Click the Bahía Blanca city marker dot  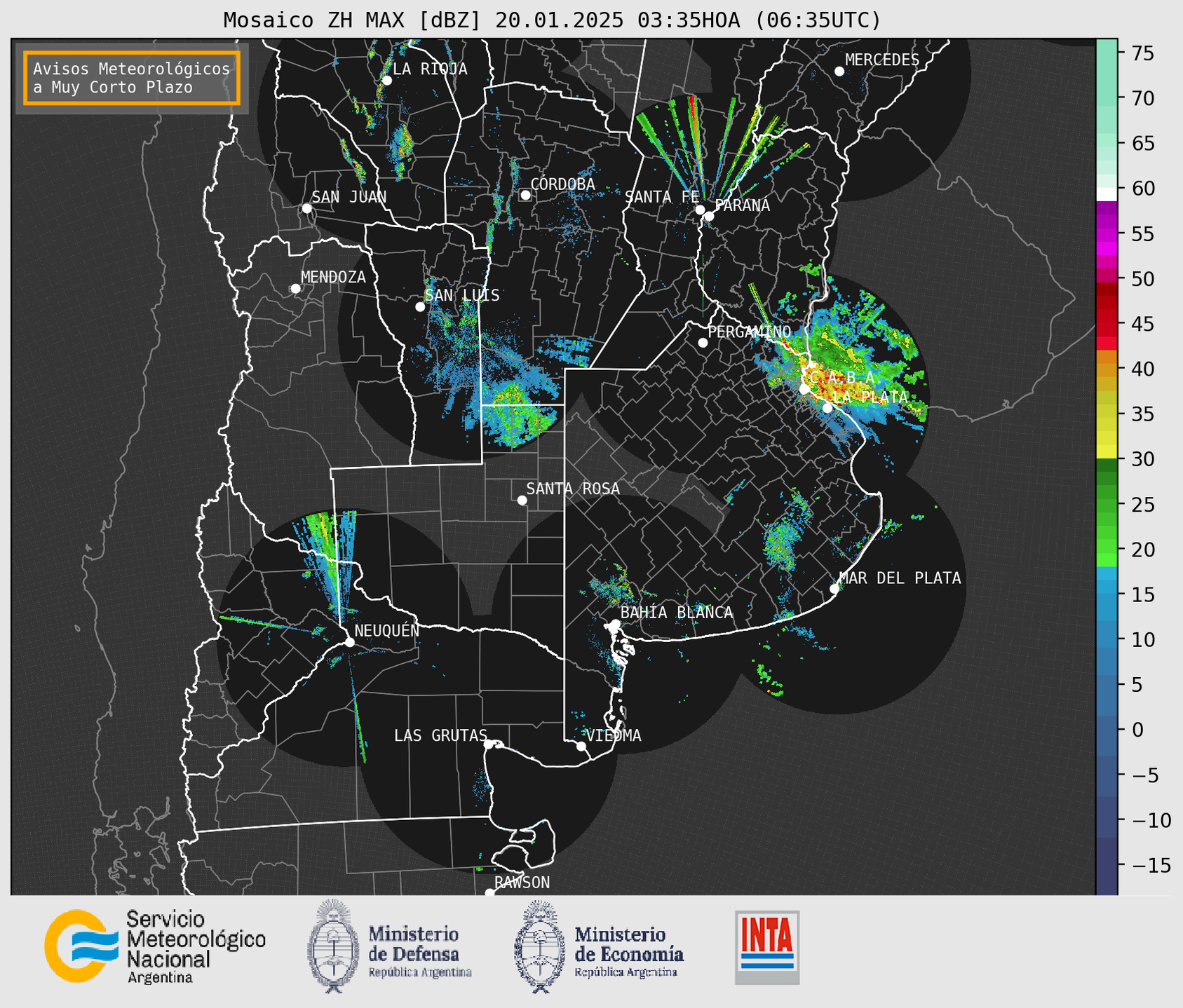615,624
